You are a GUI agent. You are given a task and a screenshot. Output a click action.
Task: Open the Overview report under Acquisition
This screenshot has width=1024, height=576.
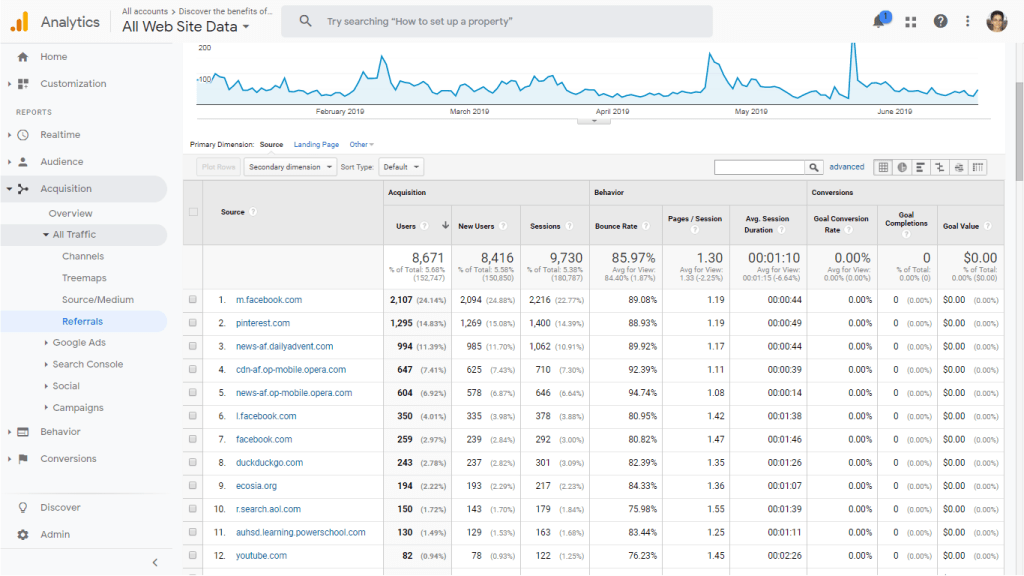click(71, 214)
